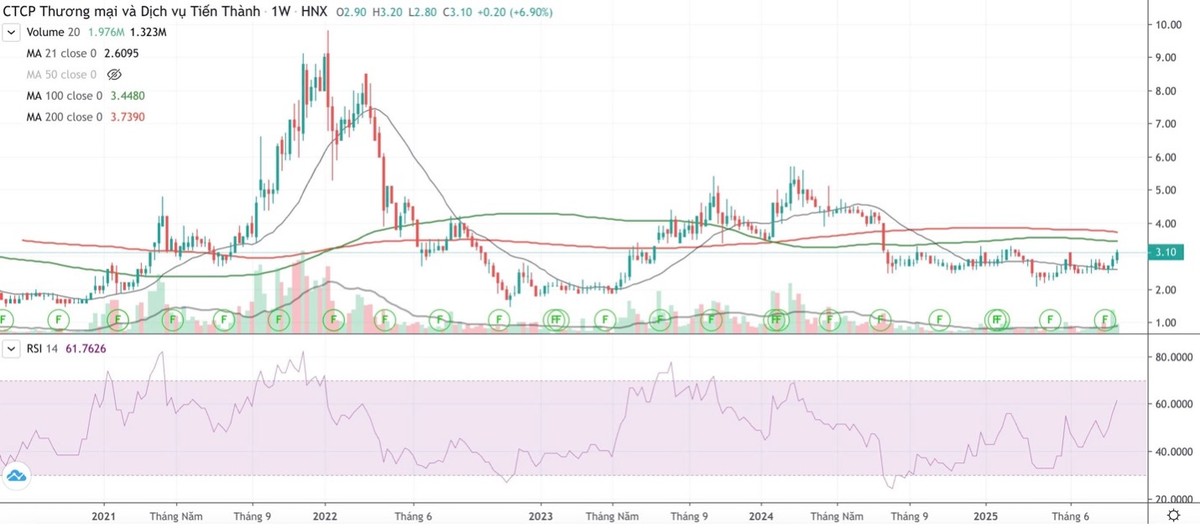Image resolution: width=1200 pixels, height=528 pixels.
Task: Click the leftmost F event marker
Action: 5,320
